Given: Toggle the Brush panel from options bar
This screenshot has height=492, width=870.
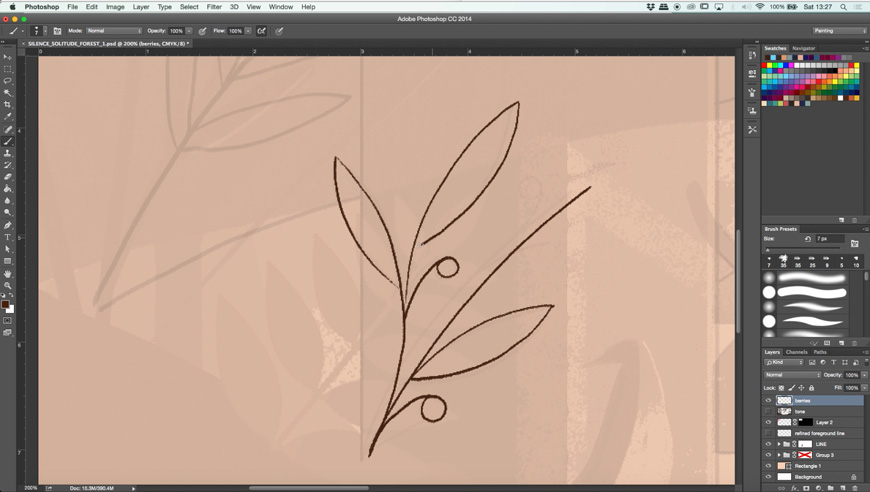Looking at the screenshot, I should pyautogui.click(x=57, y=31).
